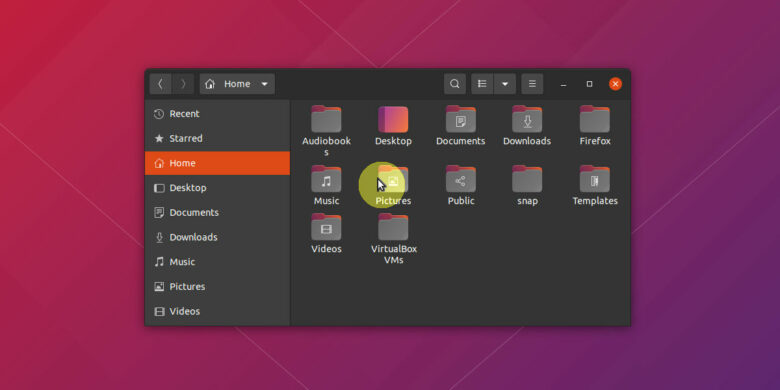
Task: Select the Audiobooks folder icon
Action: tap(326, 119)
